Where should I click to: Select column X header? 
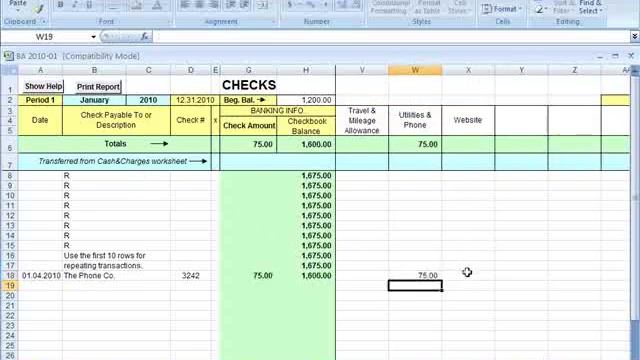pyautogui.click(x=468, y=70)
